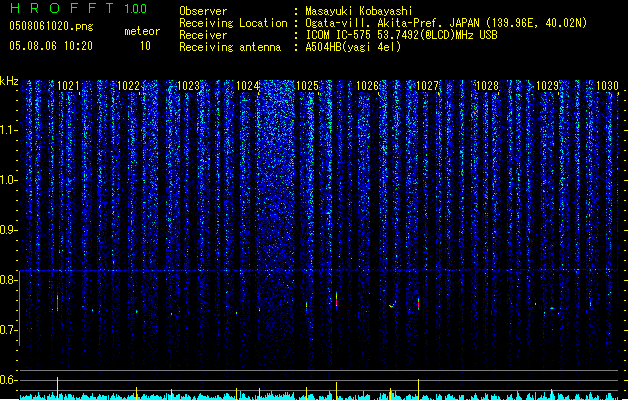Click the 1026 time marker
This screenshot has height=400, width=629.
(367, 86)
